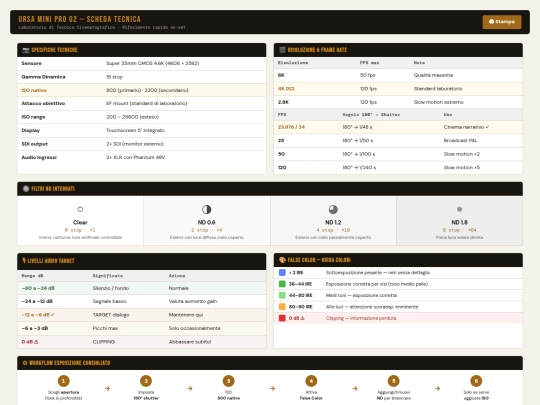This screenshot has height=405, width=540.
Task: Click the Clear filter empty circle icon
Action: [80, 209]
